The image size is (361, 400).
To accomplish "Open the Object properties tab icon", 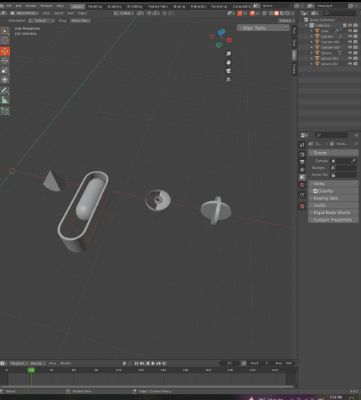I will click(302, 195).
